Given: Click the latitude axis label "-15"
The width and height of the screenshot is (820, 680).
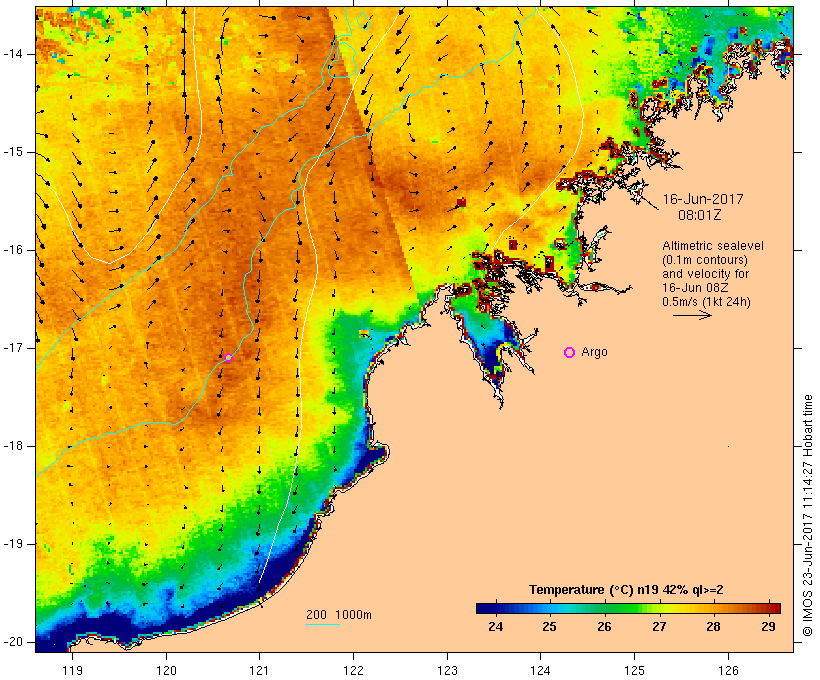Looking at the screenshot, I should click(13, 152).
